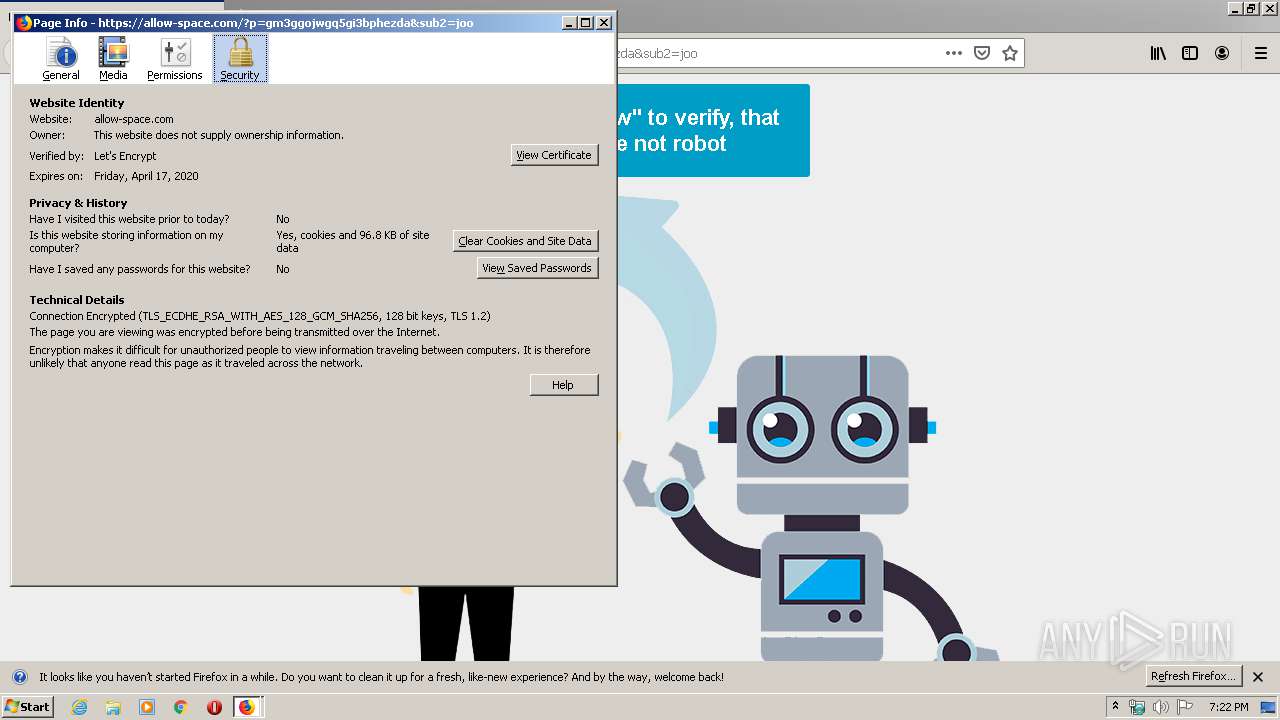Click the volume speaker tray icon
Image resolution: width=1280 pixels, height=720 pixels.
click(1161, 707)
